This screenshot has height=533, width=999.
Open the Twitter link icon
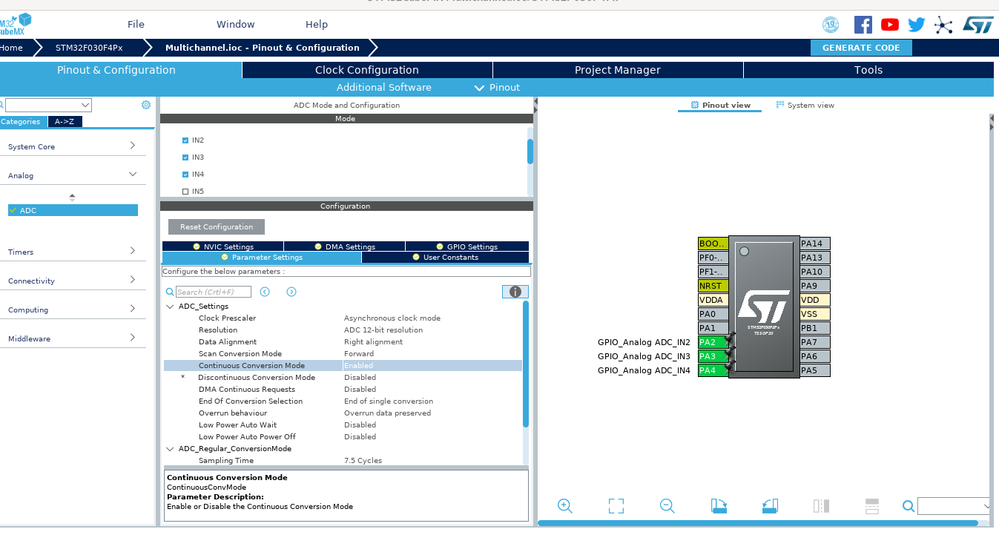(x=916, y=25)
